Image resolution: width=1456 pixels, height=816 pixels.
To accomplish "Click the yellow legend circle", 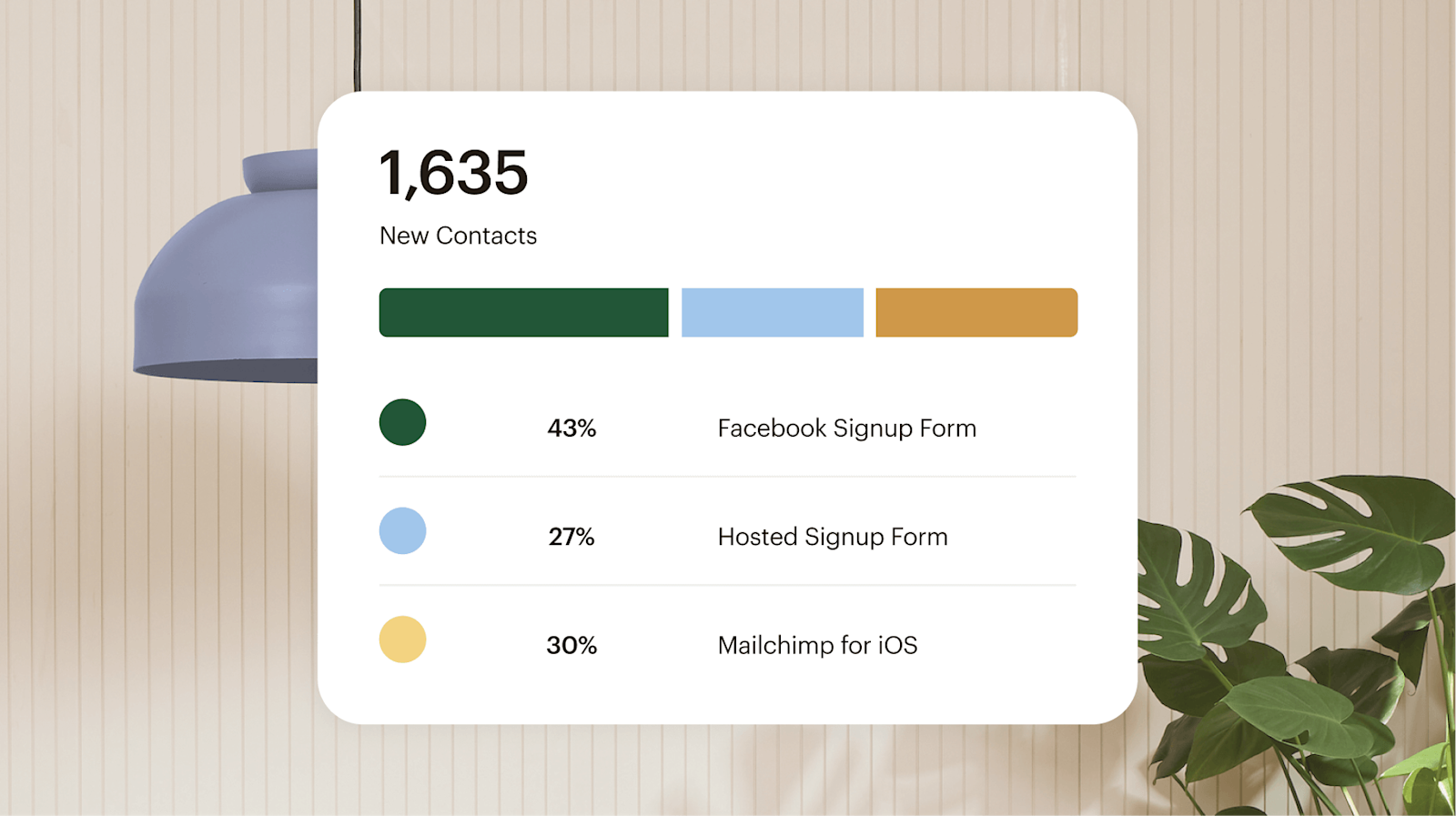I will coord(402,640).
